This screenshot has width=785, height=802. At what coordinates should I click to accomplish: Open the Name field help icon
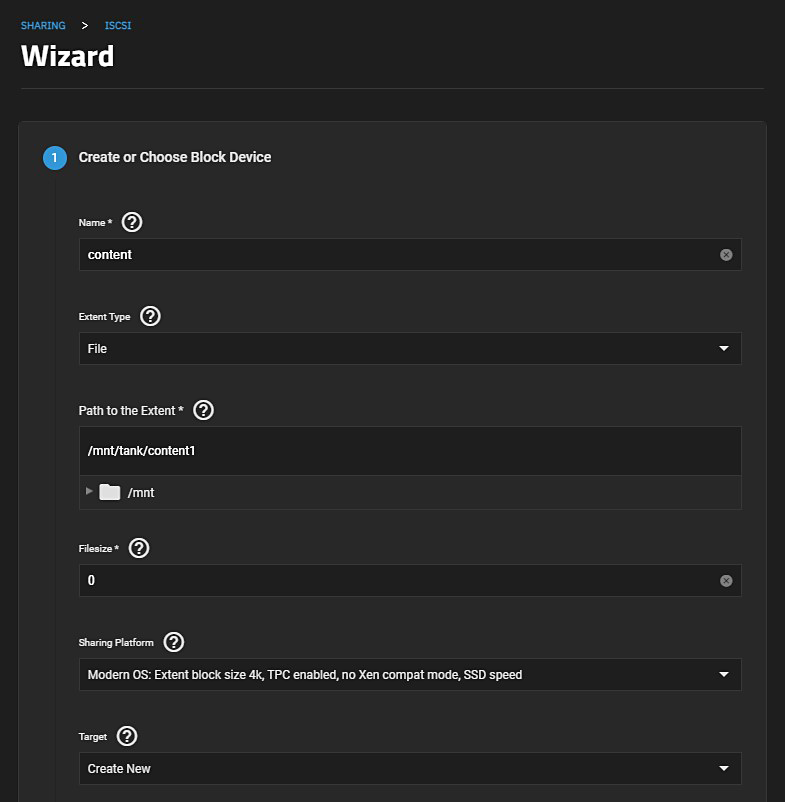coord(132,222)
